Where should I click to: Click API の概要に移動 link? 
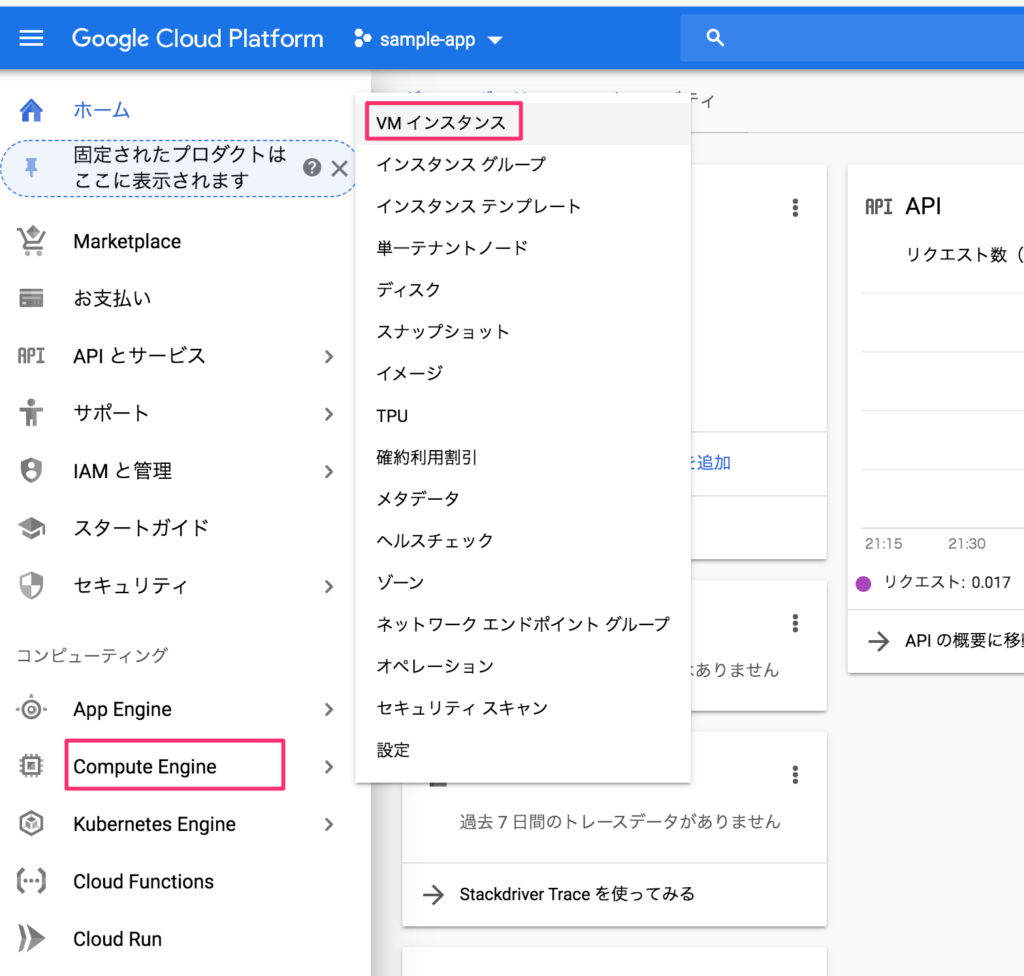point(964,641)
